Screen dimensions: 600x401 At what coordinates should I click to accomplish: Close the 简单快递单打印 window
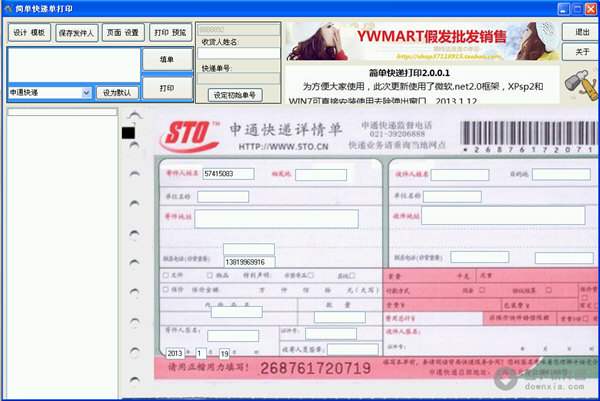pos(591,9)
